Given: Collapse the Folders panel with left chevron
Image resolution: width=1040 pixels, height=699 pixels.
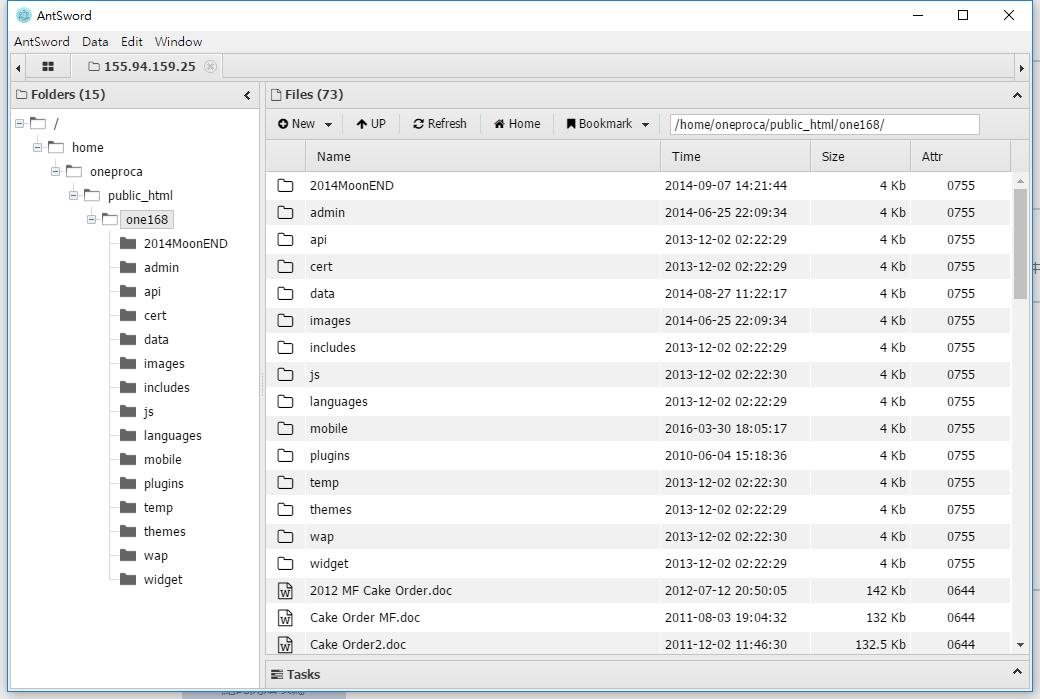Looking at the screenshot, I should 247,95.
